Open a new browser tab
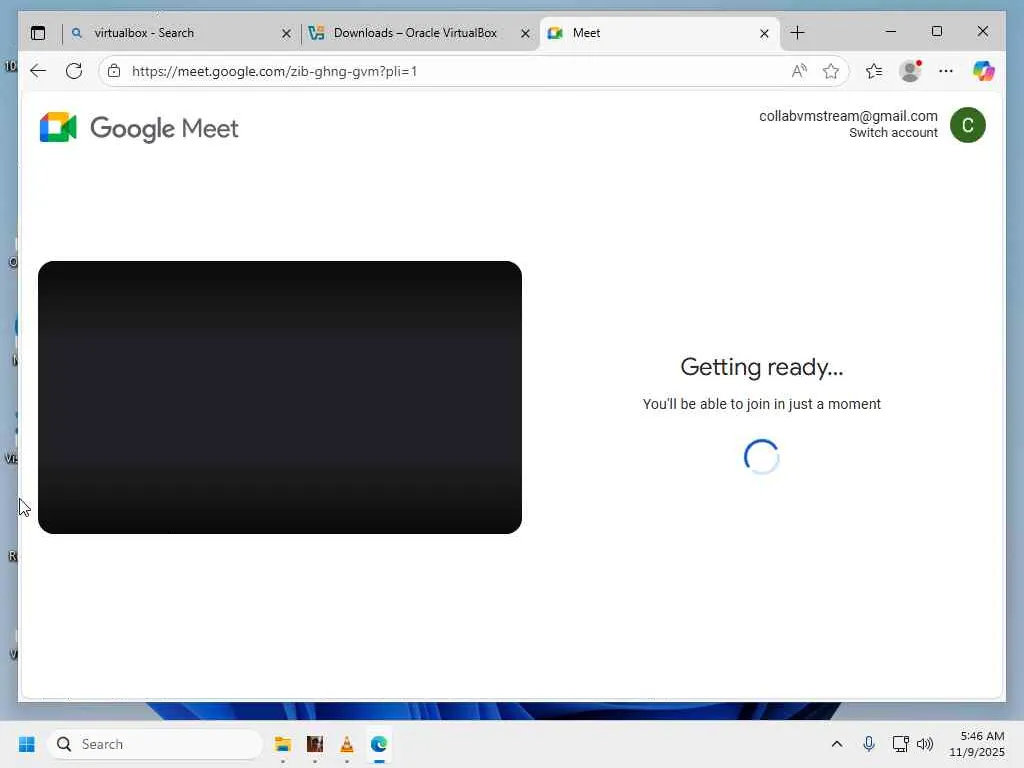This screenshot has height=768, width=1024. click(797, 33)
